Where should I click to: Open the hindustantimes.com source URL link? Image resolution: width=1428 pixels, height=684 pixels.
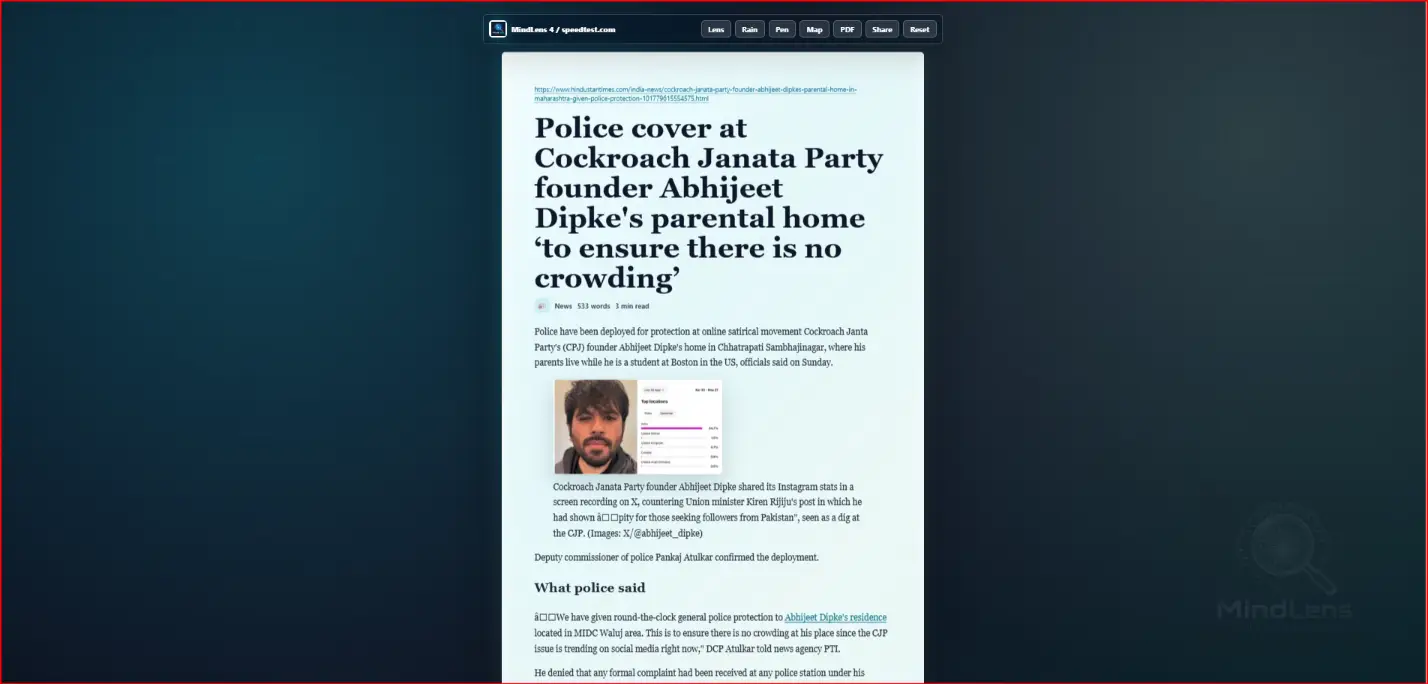[695, 94]
